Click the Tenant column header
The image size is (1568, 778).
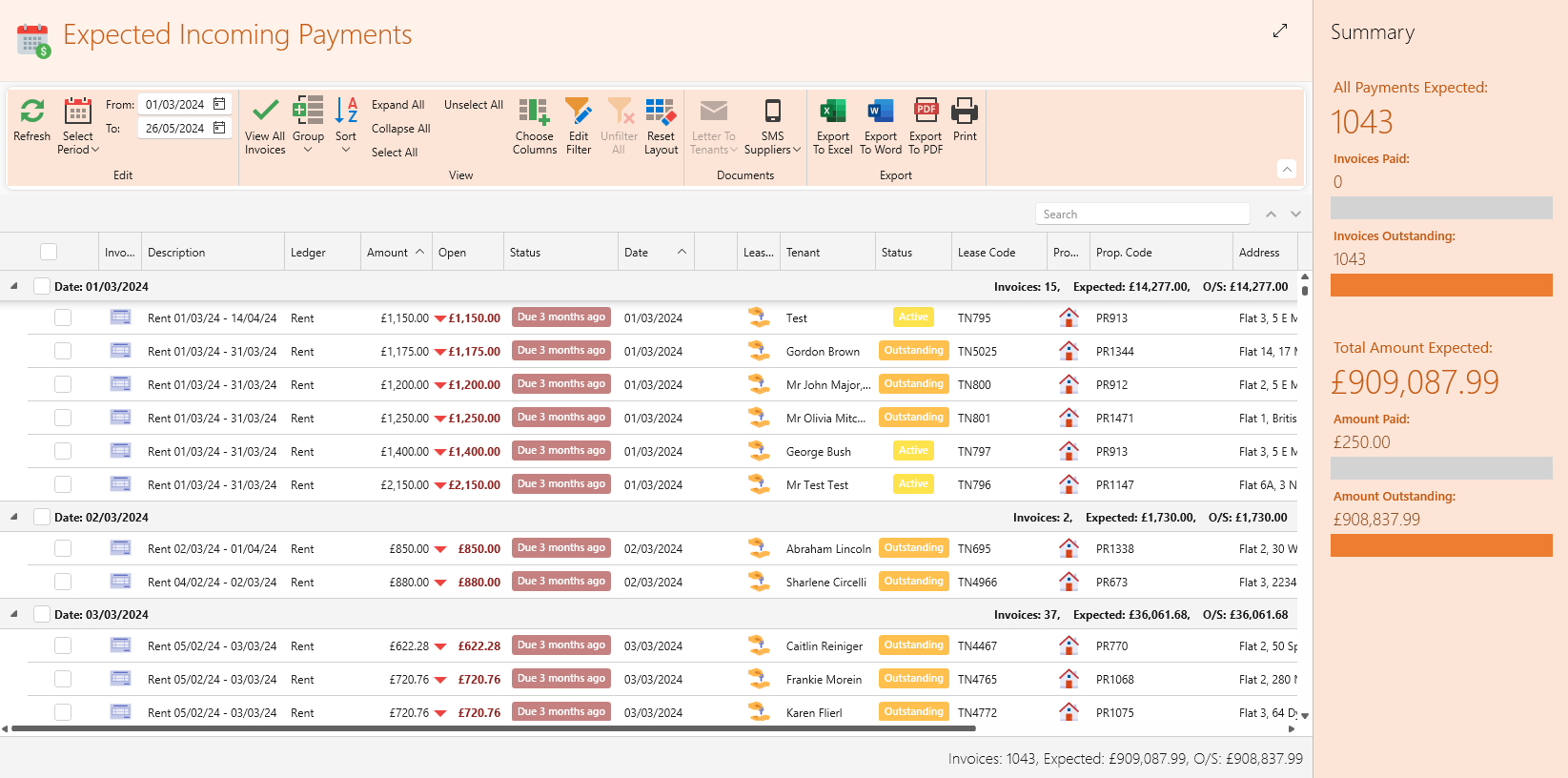(804, 253)
